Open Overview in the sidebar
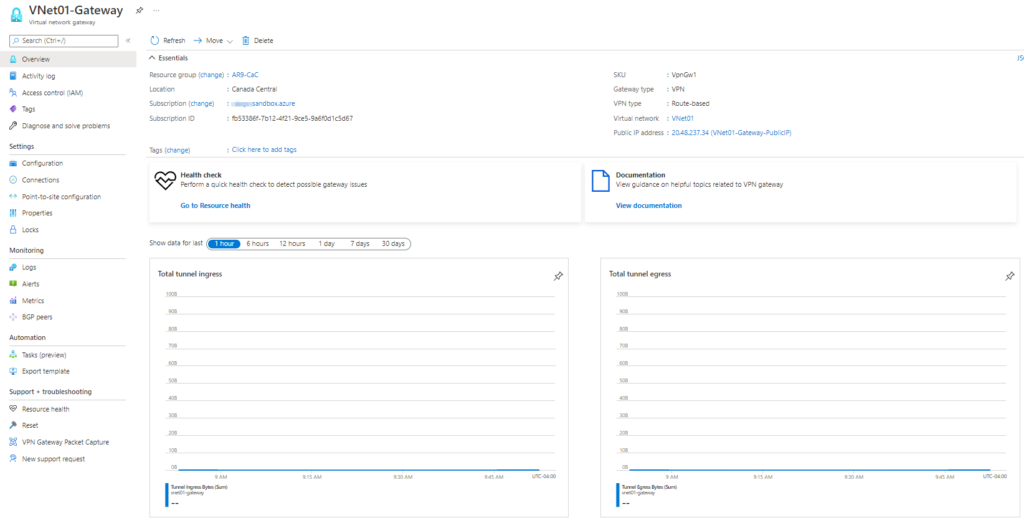1024x518 pixels. 68,59
